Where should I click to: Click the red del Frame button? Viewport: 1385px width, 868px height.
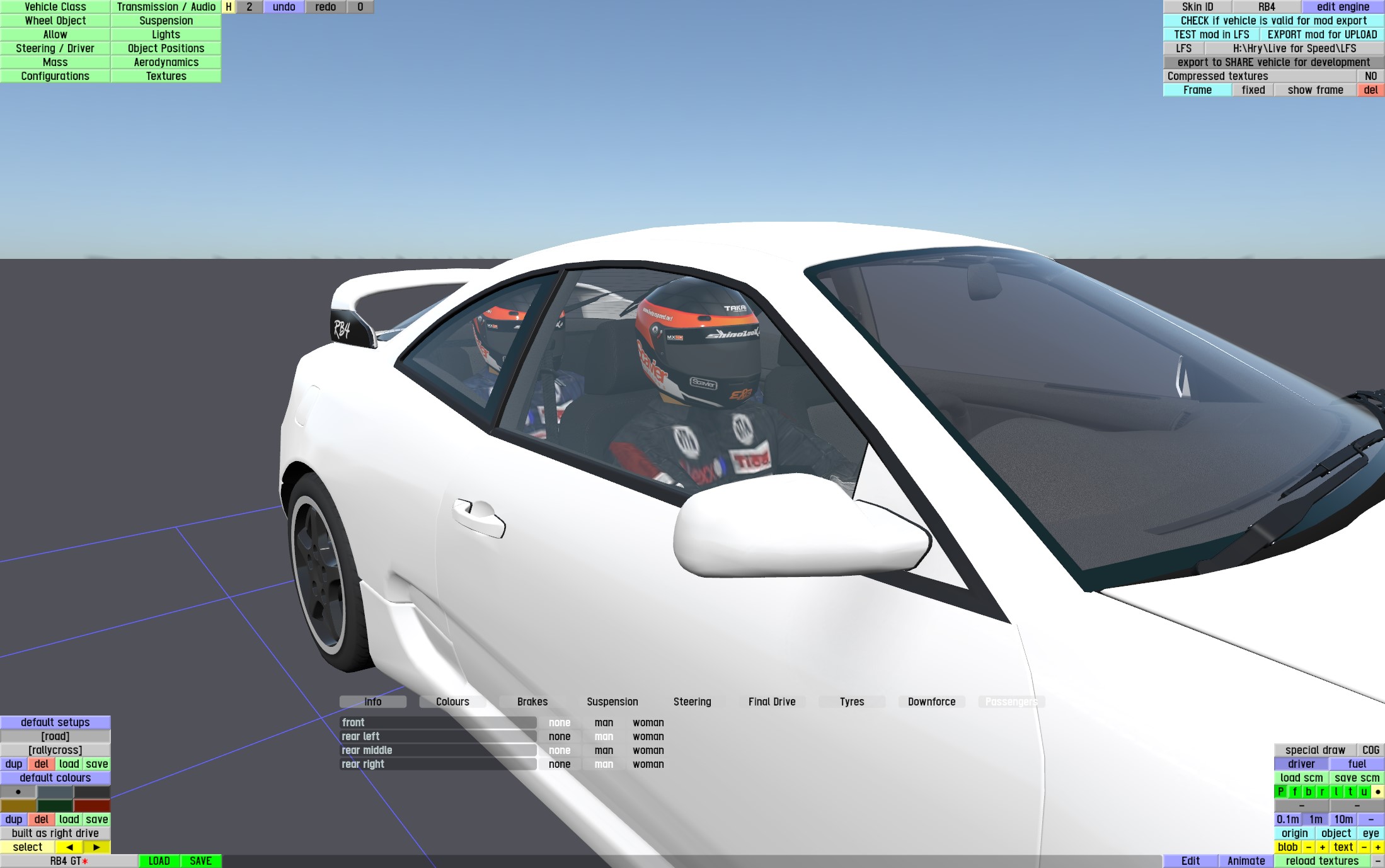(x=1371, y=90)
